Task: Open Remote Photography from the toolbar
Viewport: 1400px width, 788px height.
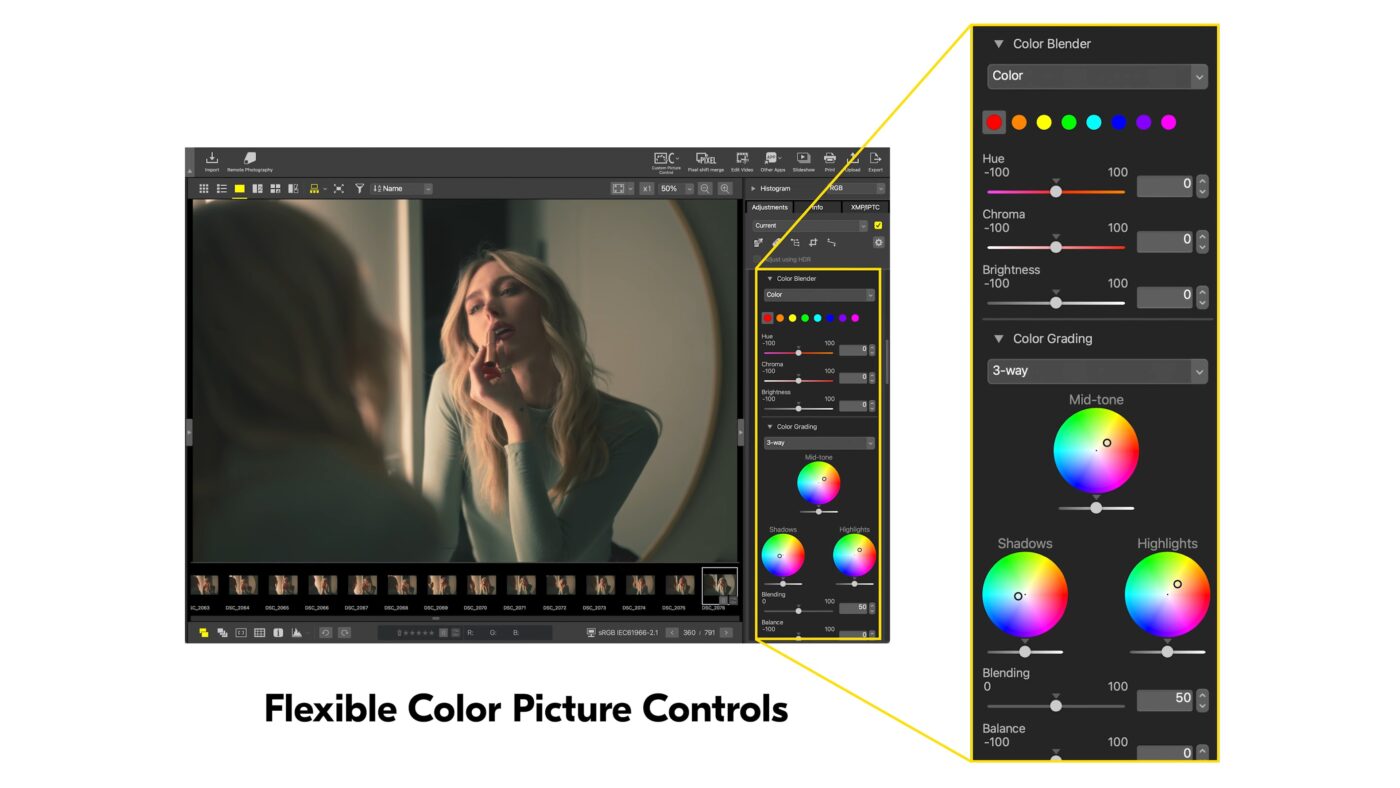Action: coord(250,161)
